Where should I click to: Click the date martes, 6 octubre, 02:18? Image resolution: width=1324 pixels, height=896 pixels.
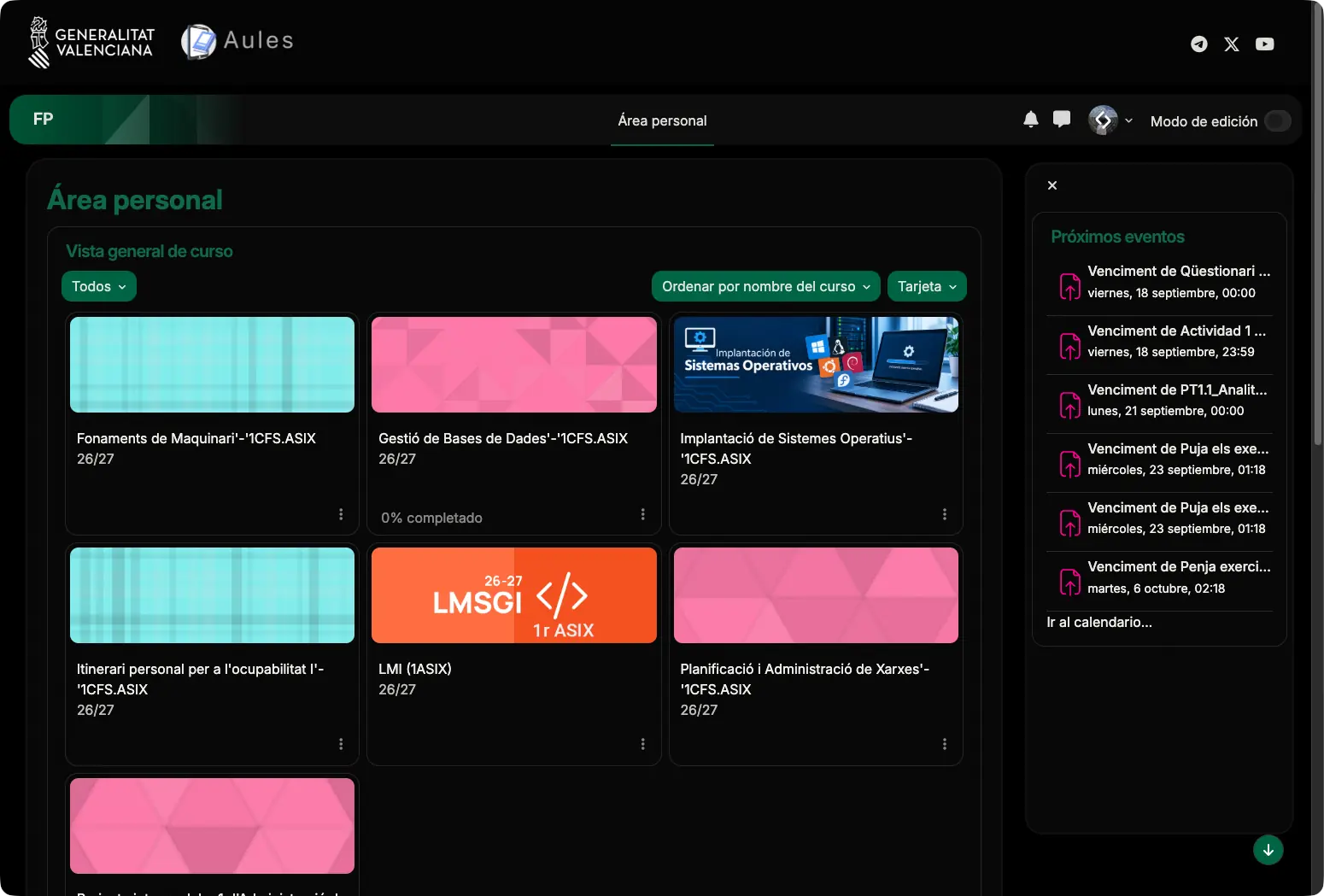1157,589
